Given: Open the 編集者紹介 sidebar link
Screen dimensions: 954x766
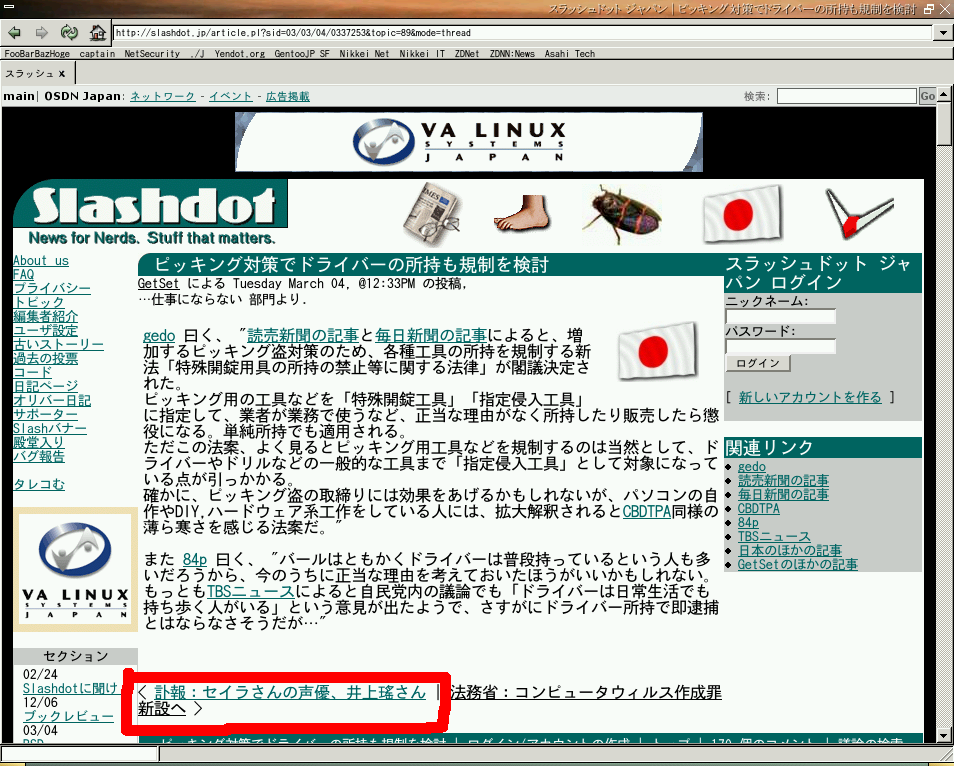Looking at the screenshot, I should tap(46, 316).
